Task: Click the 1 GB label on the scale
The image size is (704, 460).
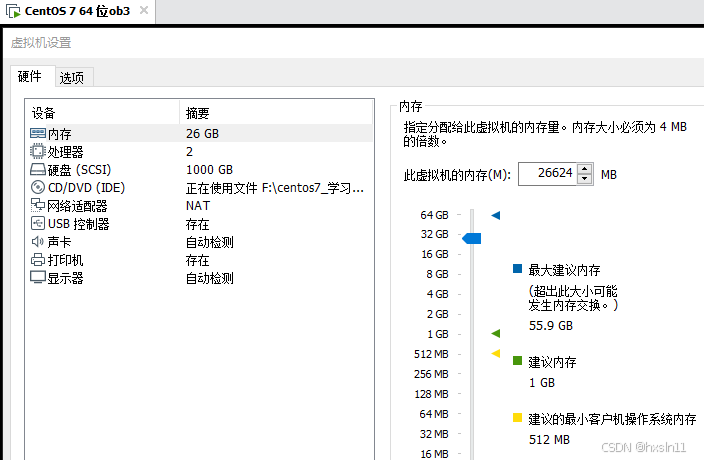Action: coord(438,334)
